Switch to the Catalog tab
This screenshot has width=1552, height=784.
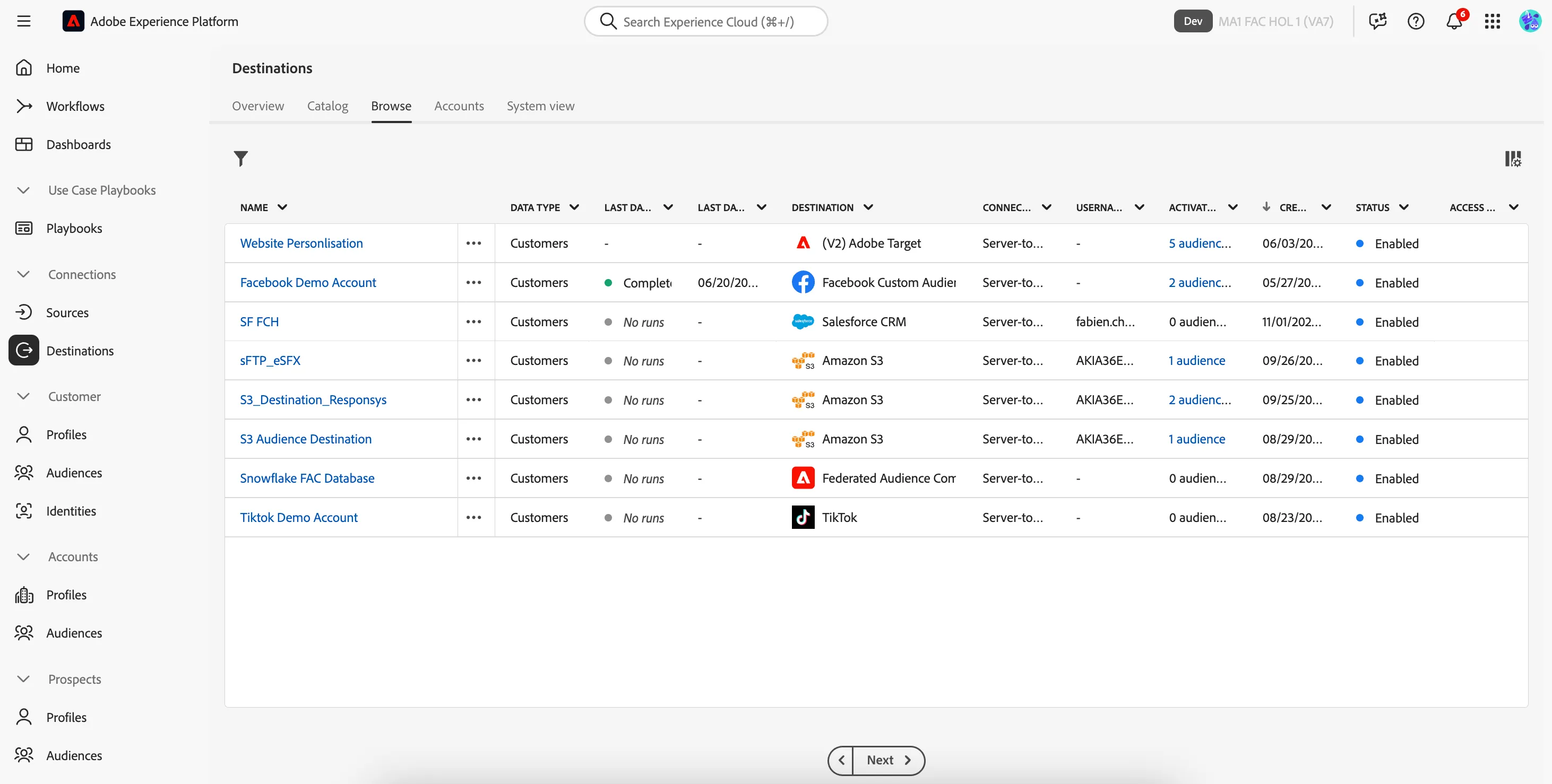[327, 106]
